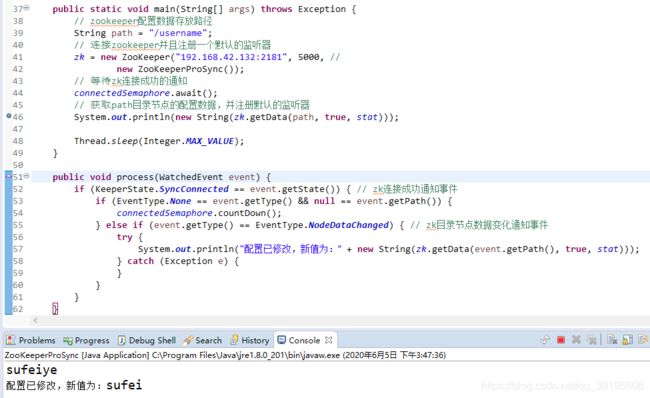Viewport: 650px width, 398px height.
Task: Click the highlighted closing brace on line 62
Action: [55, 308]
